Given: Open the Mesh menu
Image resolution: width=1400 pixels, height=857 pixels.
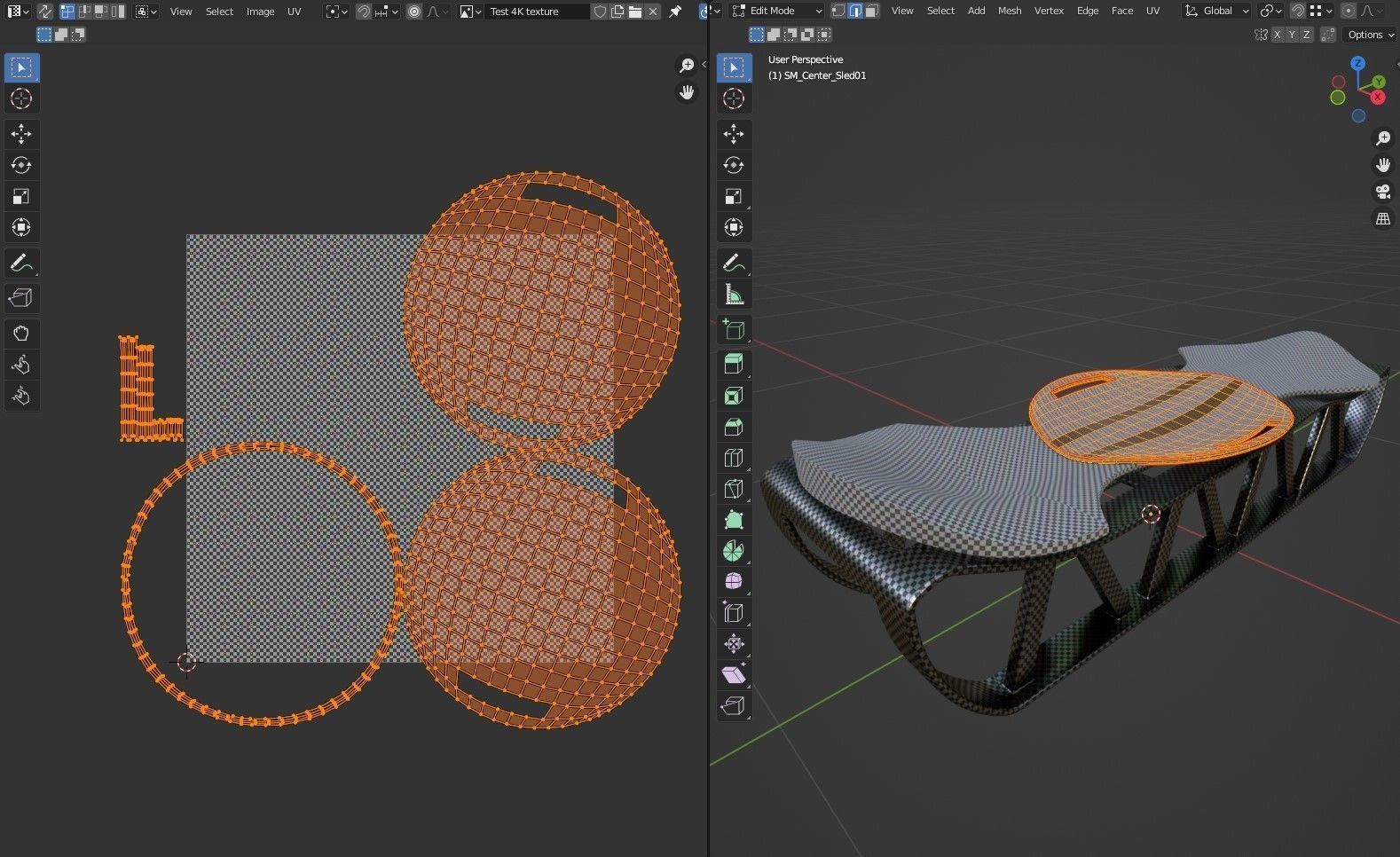Looking at the screenshot, I should [1010, 11].
